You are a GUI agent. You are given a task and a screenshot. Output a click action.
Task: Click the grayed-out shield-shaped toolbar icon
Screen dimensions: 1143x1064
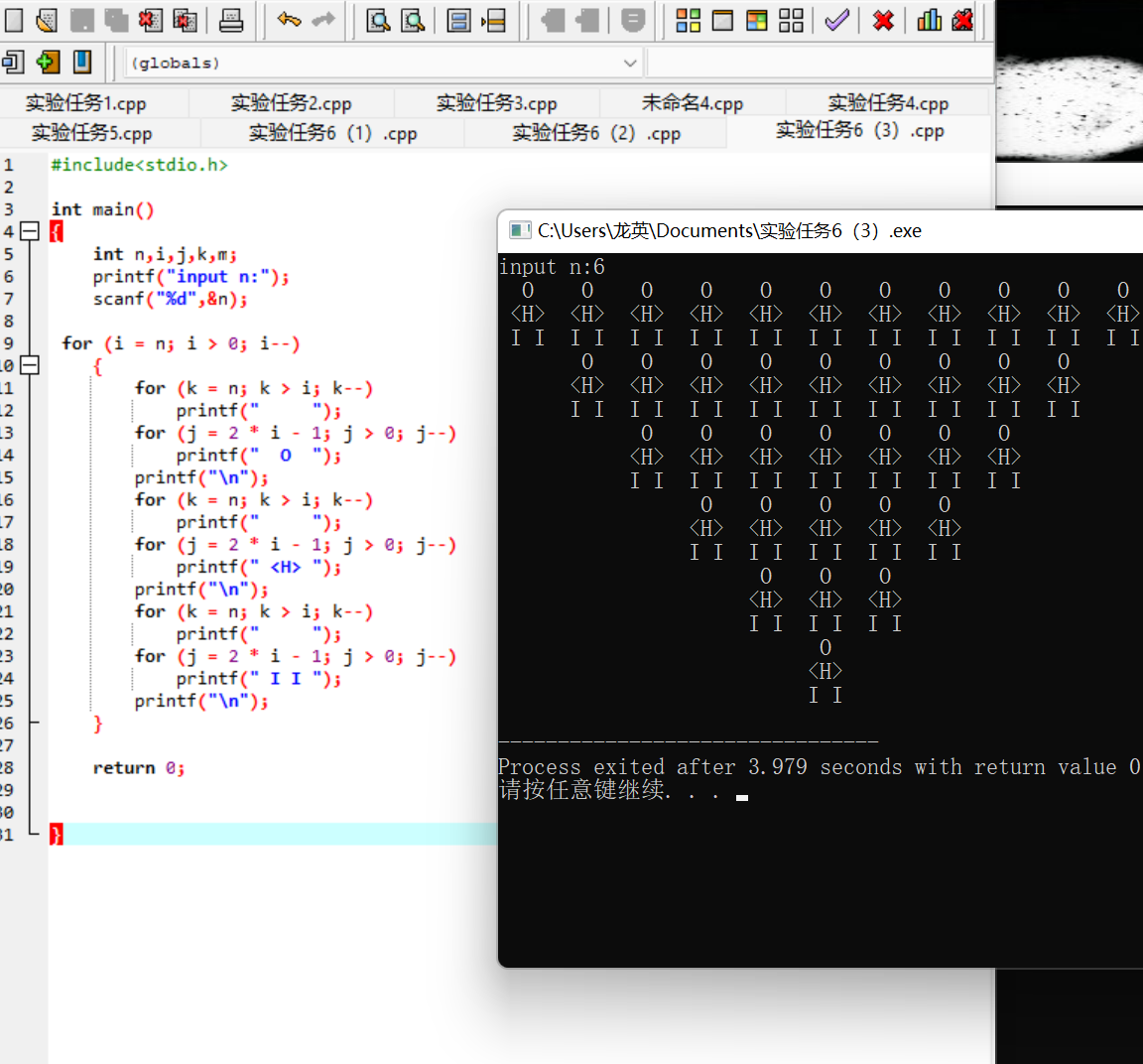click(633, 20)
